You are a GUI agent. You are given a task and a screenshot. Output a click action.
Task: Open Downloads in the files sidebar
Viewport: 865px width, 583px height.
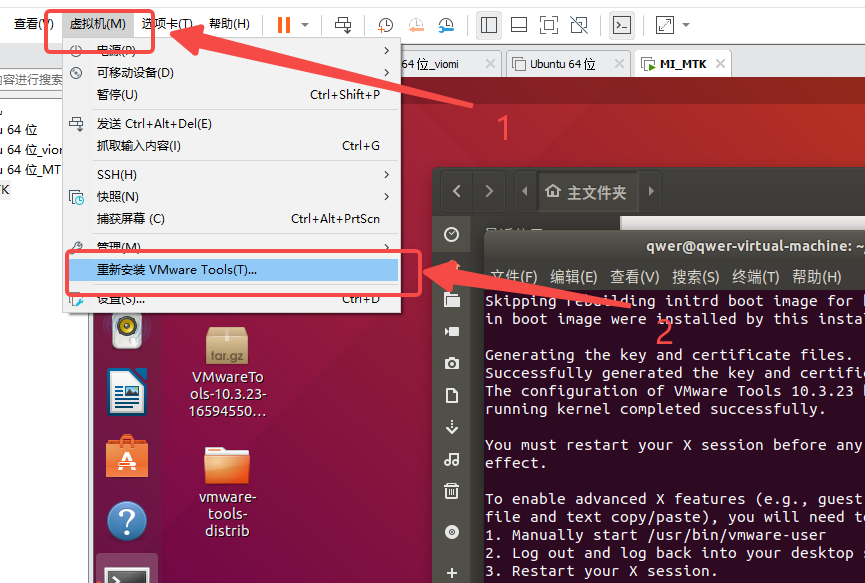tap(452, 427)
